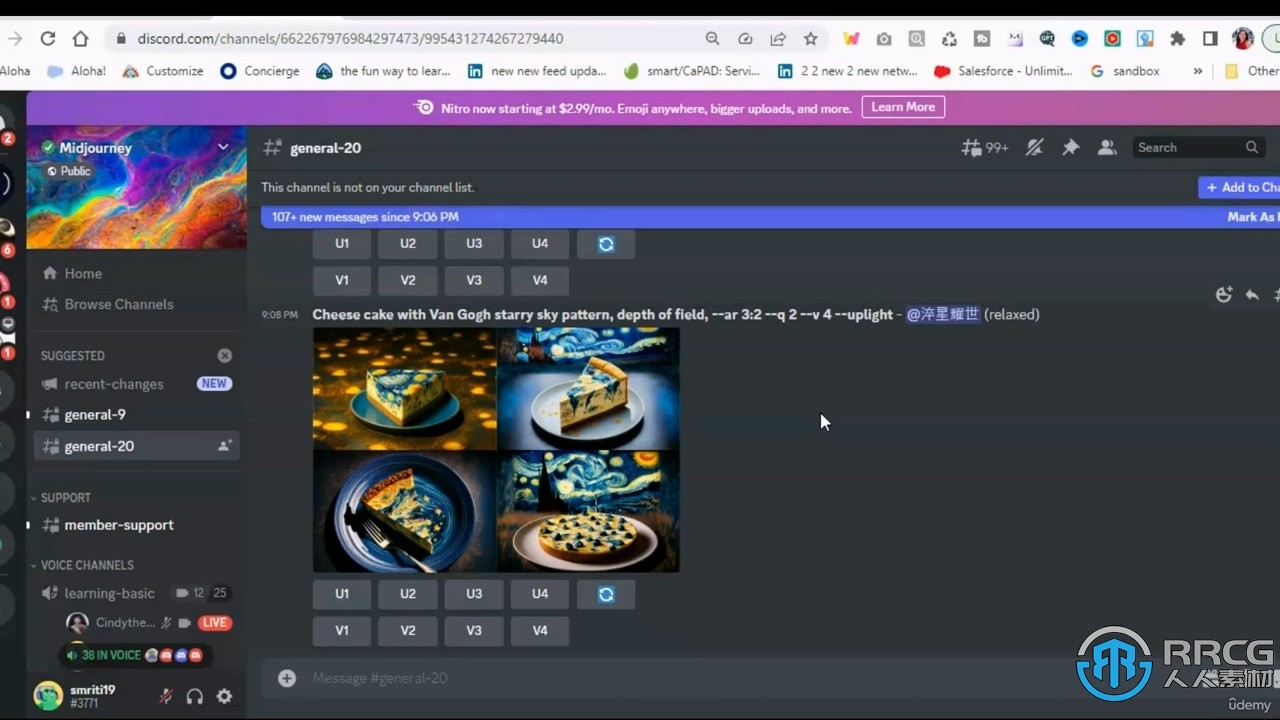Toggle the member list icon

(1106, 147)
